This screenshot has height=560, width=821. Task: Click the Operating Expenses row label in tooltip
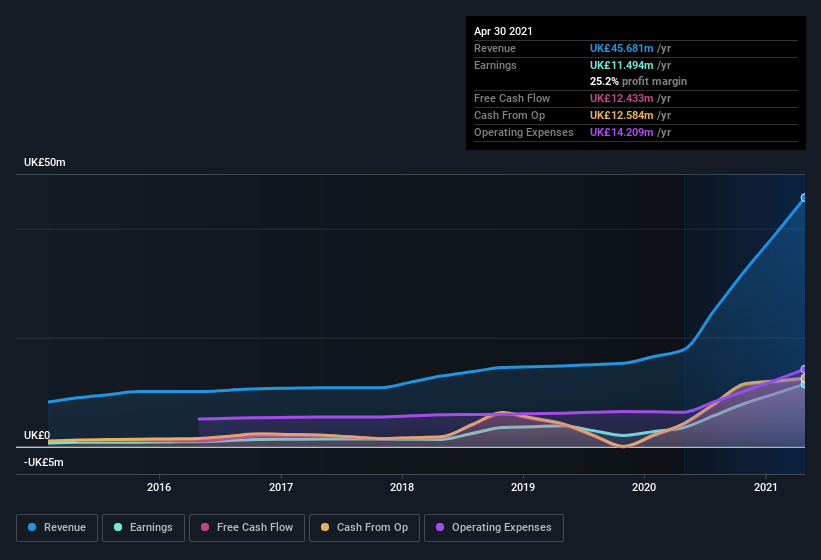[524, 132]
